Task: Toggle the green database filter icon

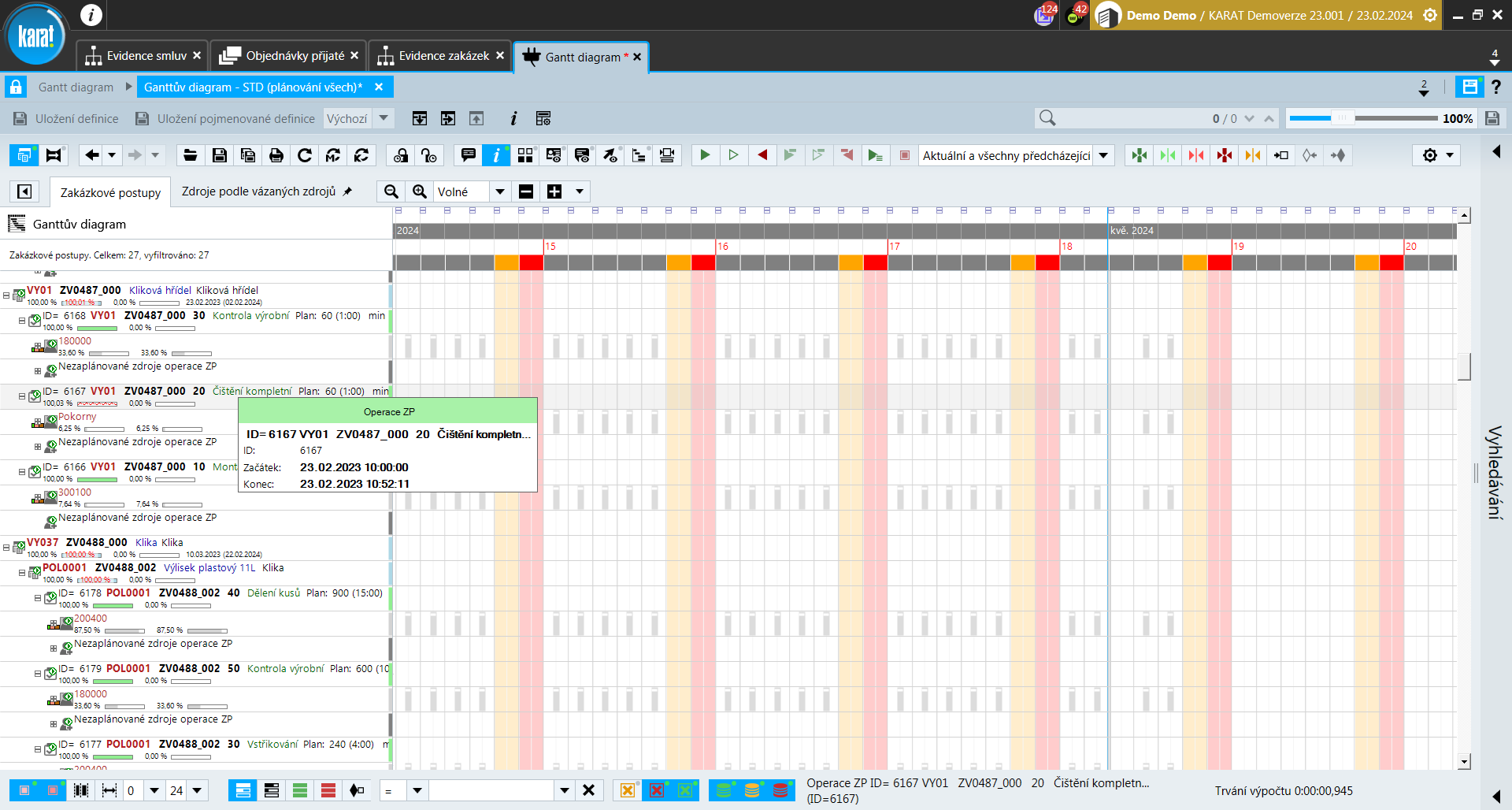Action: (x=723, y=790)
